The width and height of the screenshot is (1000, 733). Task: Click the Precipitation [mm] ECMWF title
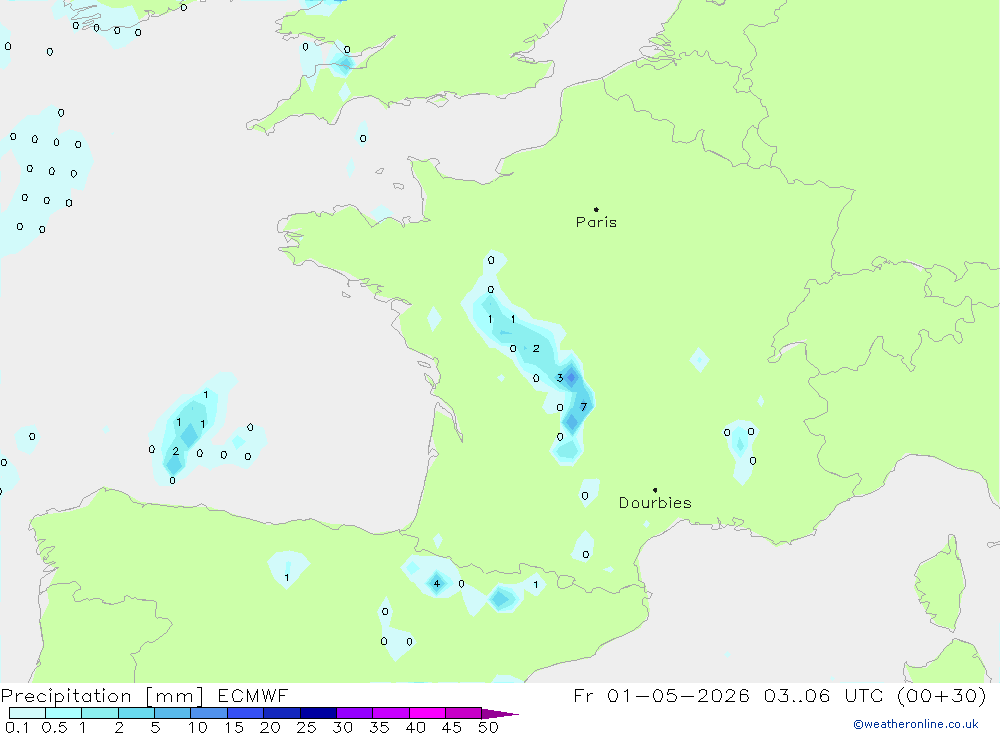point(145,695)
